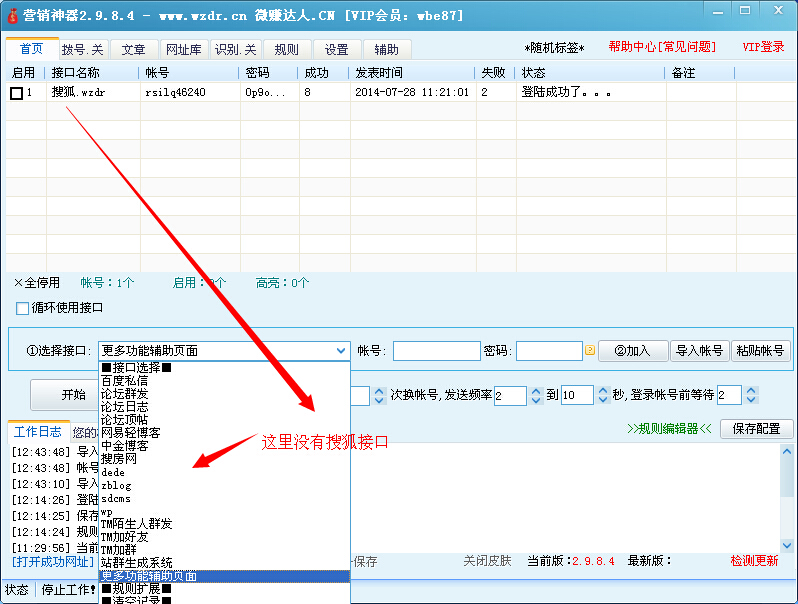Image resolution: width=798 pixels, height=604 pixels.
Task: Toggle the 循环使用接口 checkbox
Action: pos(22,308)
